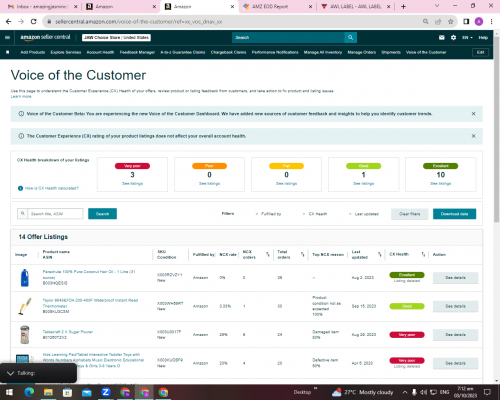The width and height of the screenshot is (500, 400).
Task: Sort by Last updated column arrows
Action: coord(379,254)
